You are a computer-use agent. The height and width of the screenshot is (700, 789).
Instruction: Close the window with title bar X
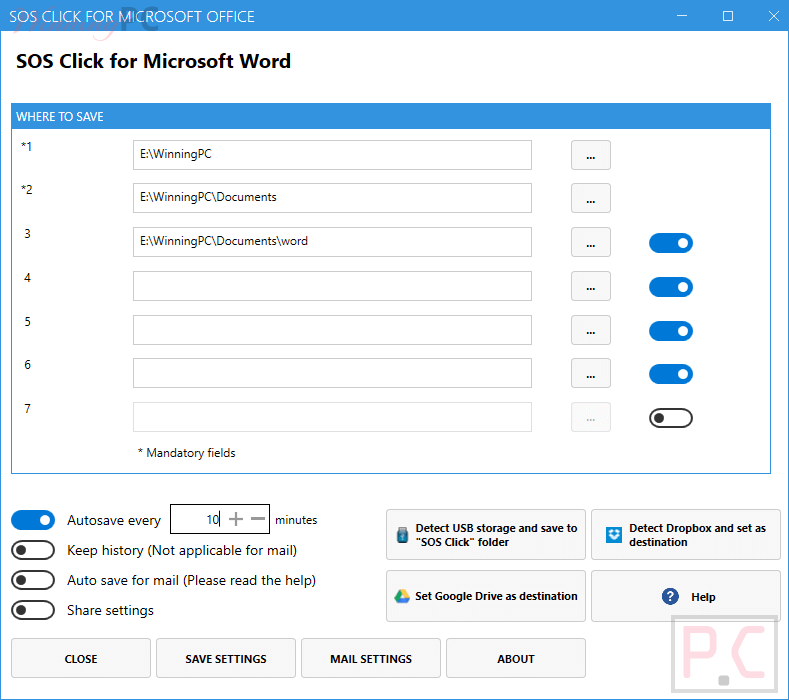(x=773, y=16)
